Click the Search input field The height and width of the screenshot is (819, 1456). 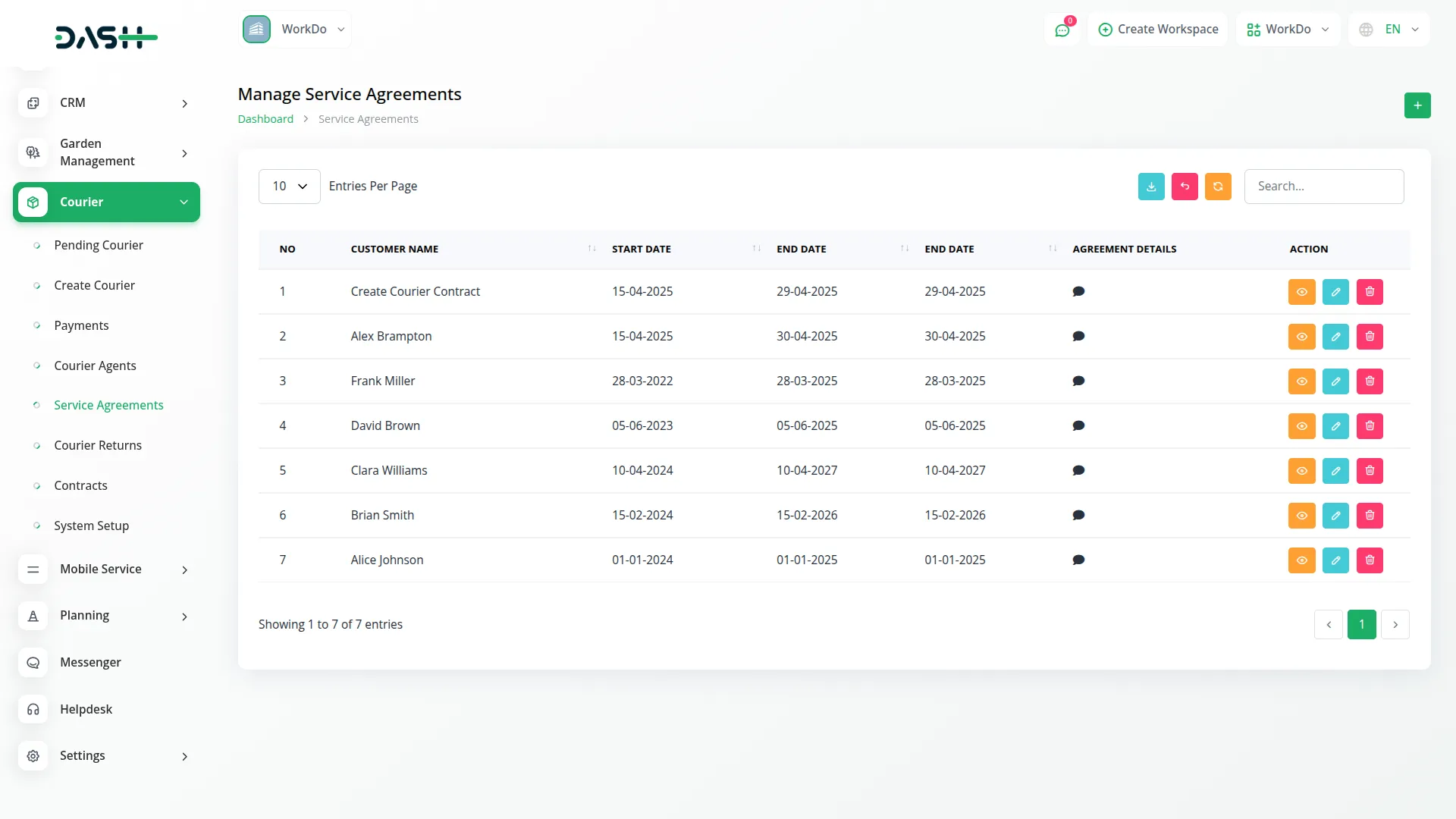pyautogui.click(x=1323, y=187)
